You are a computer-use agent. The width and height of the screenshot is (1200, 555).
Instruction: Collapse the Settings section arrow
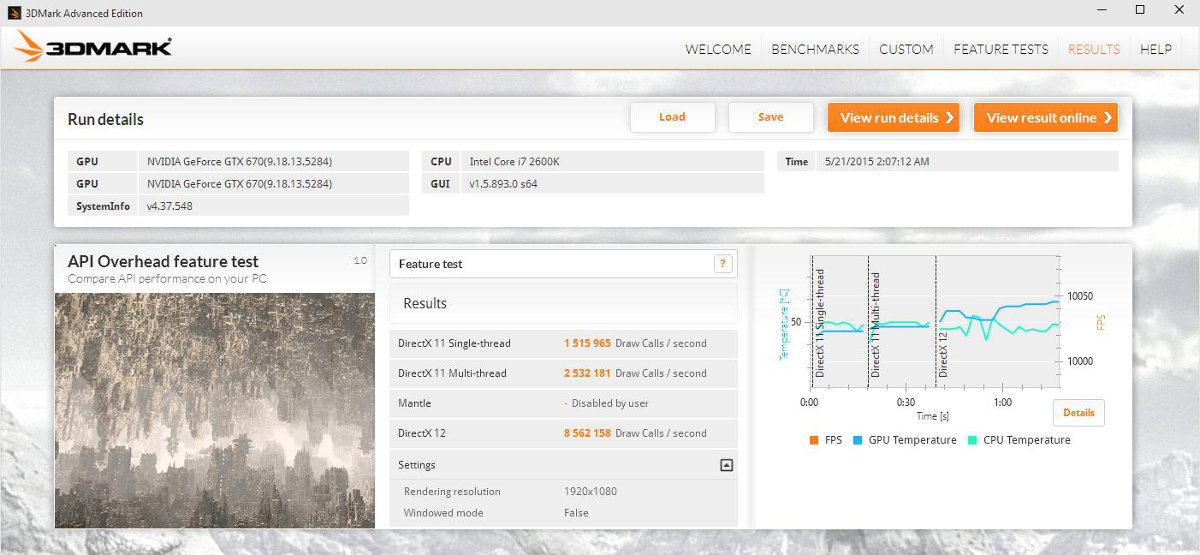(x=726, y=465)
